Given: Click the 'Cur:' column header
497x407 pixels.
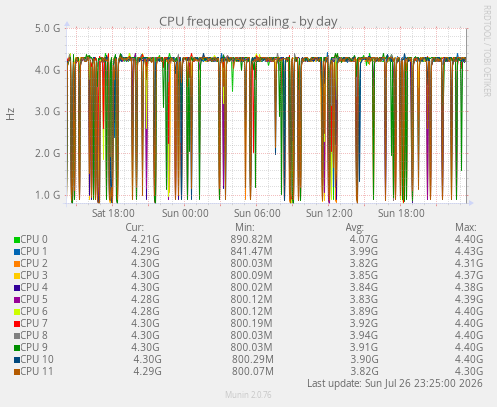Looking at the screenshot, I should click(x=135, y=227).
